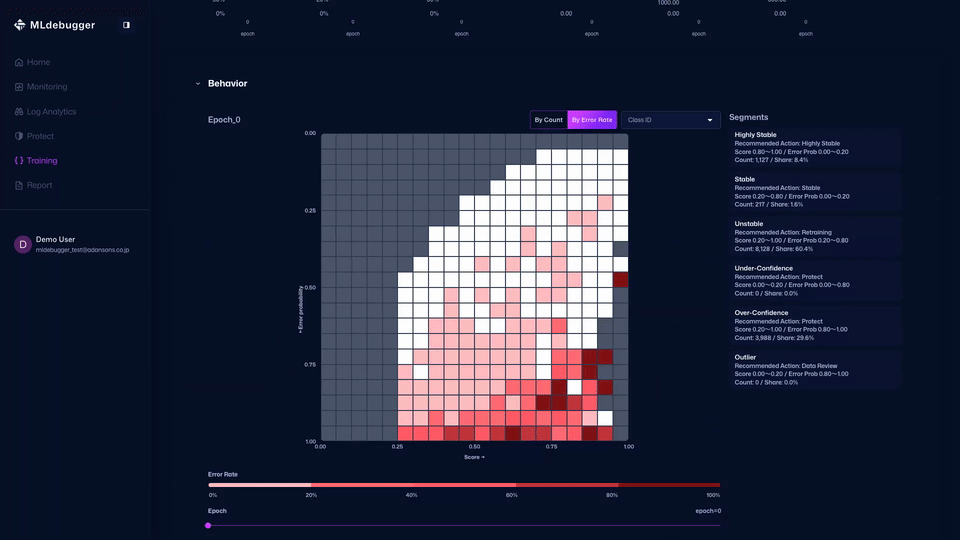Click the Report document icon
The image size is (960, 540).
(19, 185)
